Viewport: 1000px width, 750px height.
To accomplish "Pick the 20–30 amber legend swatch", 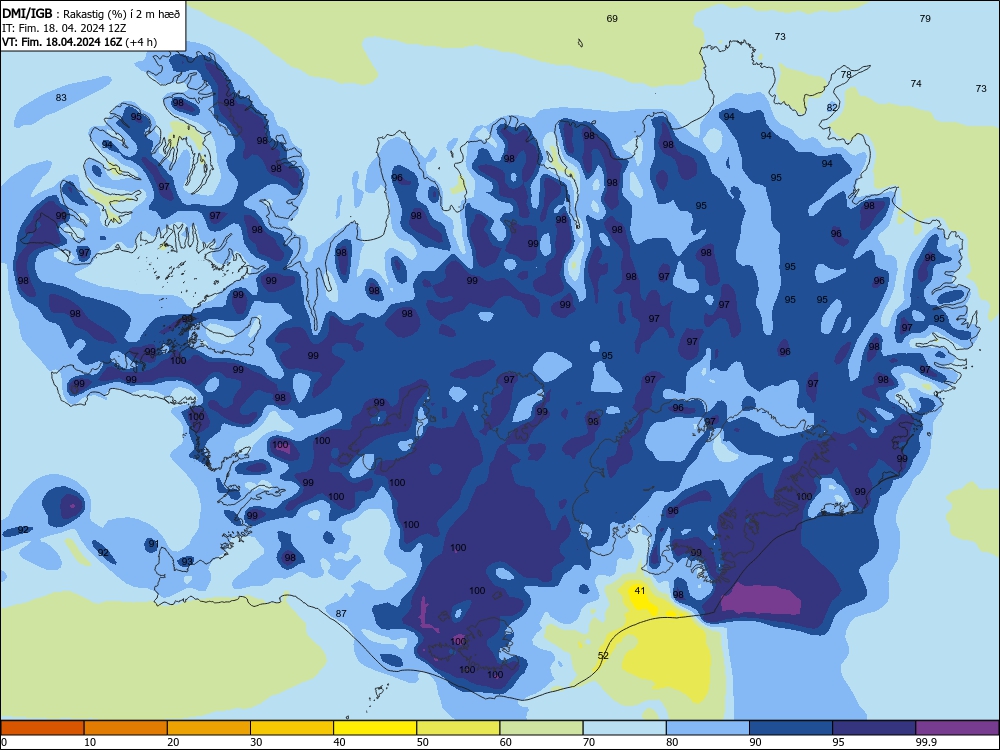I will 209,728.
